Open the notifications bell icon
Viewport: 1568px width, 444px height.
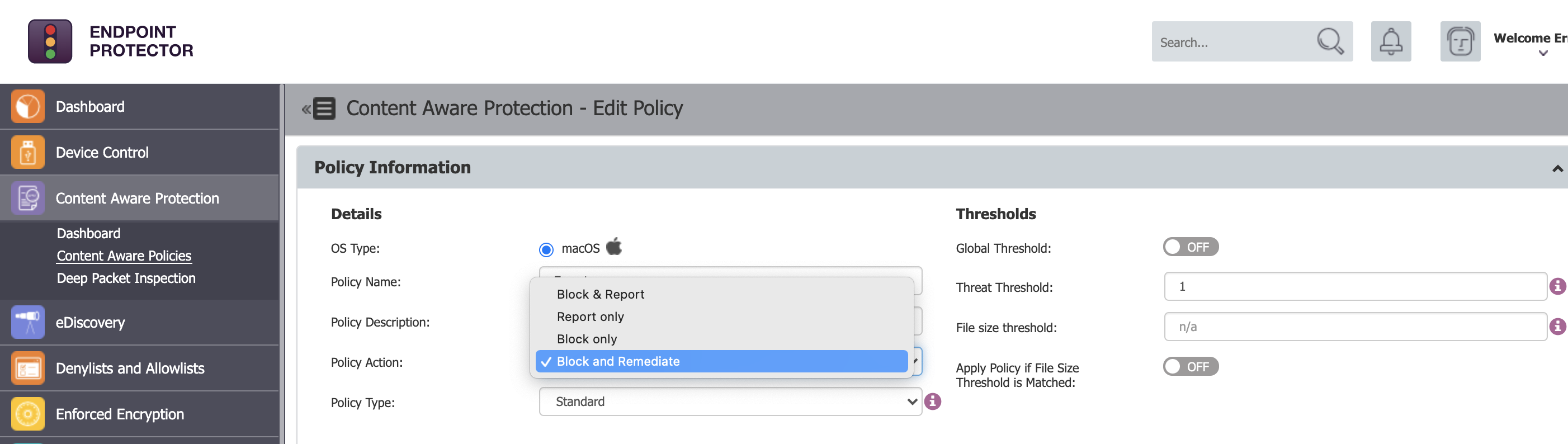pyautogui.click(x=1390, y=41)
